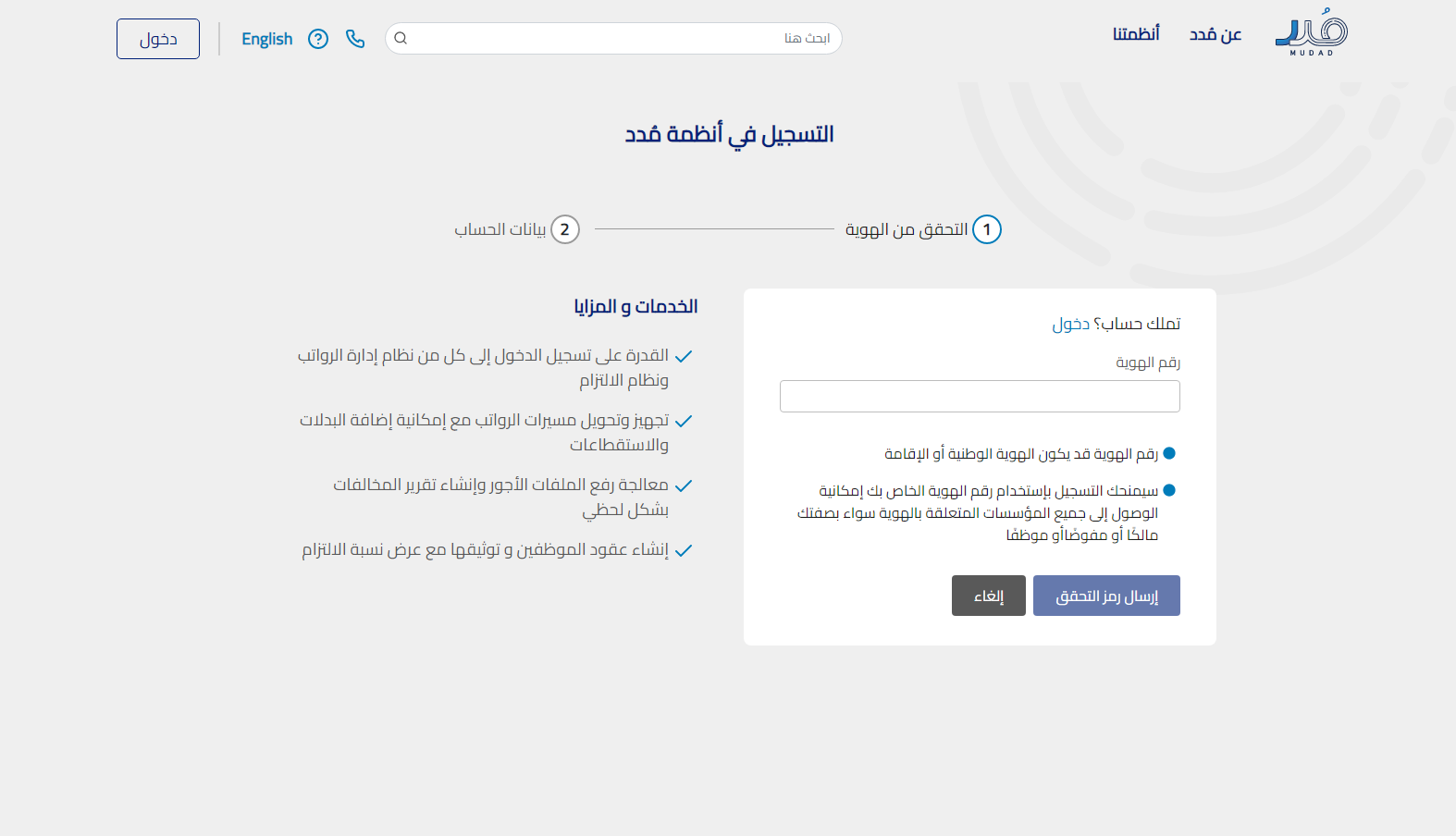Click the التحقق من الهوية step label

907,229
